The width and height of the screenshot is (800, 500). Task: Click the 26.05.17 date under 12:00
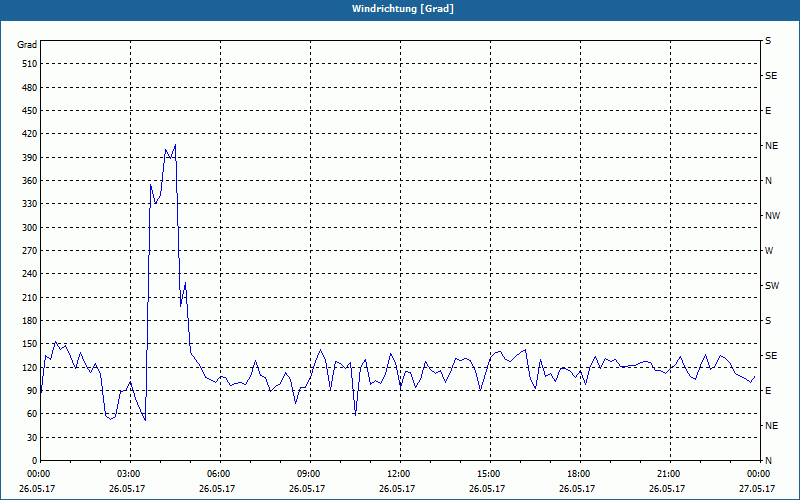click(x=397, y=488)
